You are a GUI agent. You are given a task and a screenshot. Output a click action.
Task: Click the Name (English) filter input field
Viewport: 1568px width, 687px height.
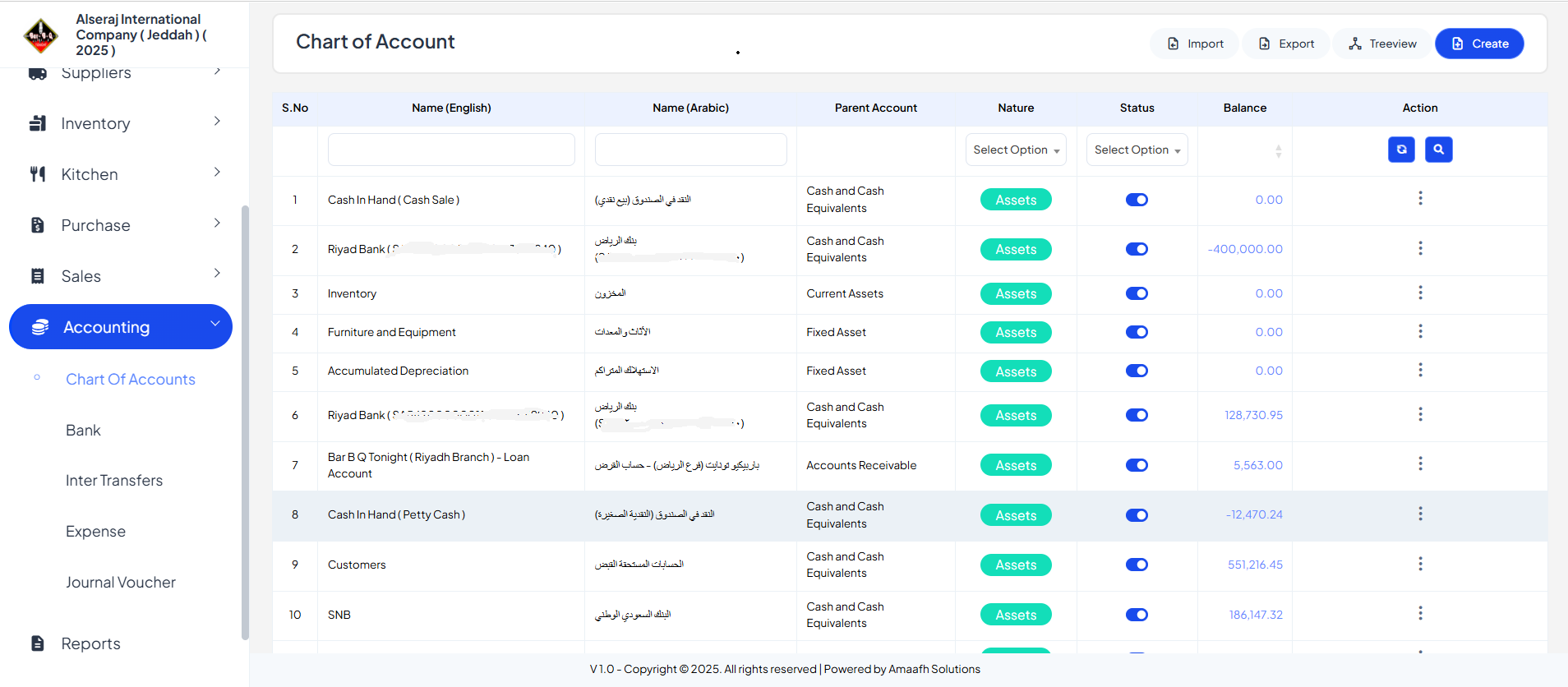[451, 150]
